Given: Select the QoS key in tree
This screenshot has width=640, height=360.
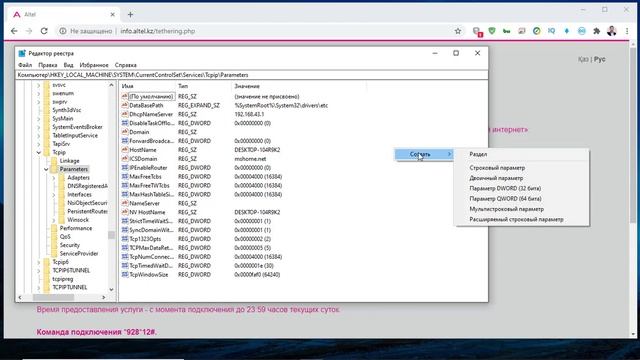Looking at the screenshot, I should [x=65, y=237].
